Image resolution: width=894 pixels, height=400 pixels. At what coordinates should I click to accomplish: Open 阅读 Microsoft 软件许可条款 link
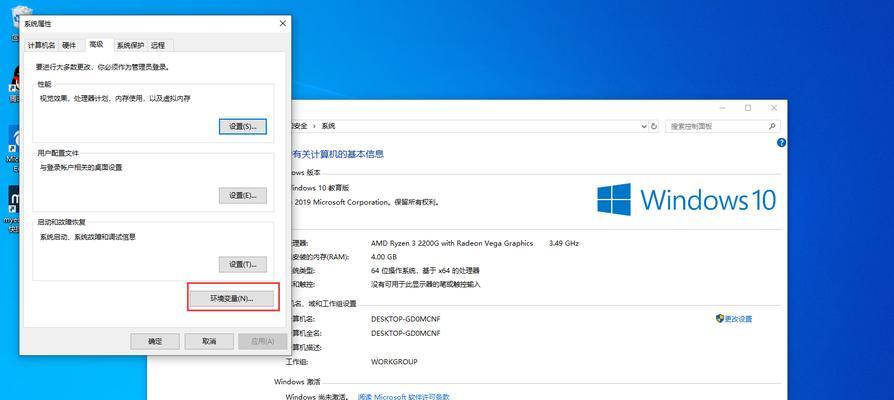[404, 397]
